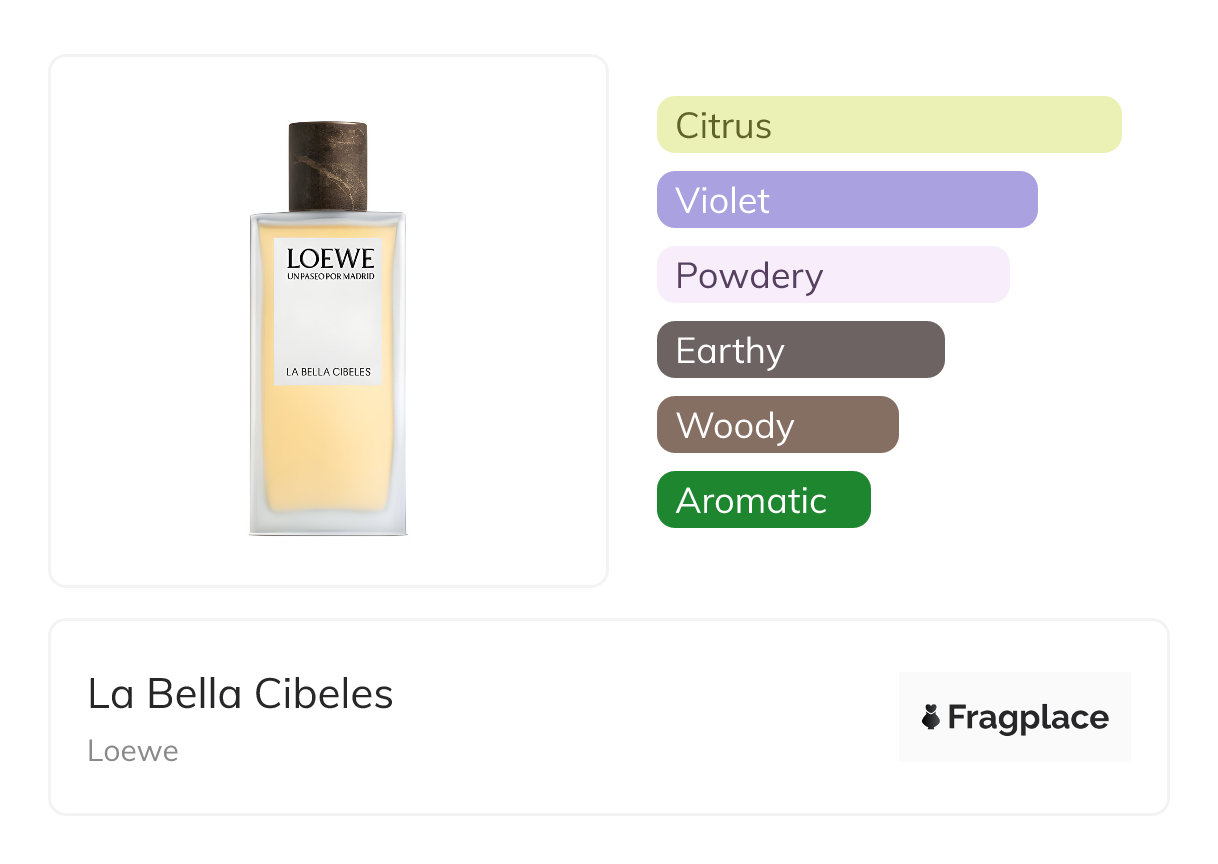Select the green Aromatic accord bar

pyautogui.click(x=763, y=500)
